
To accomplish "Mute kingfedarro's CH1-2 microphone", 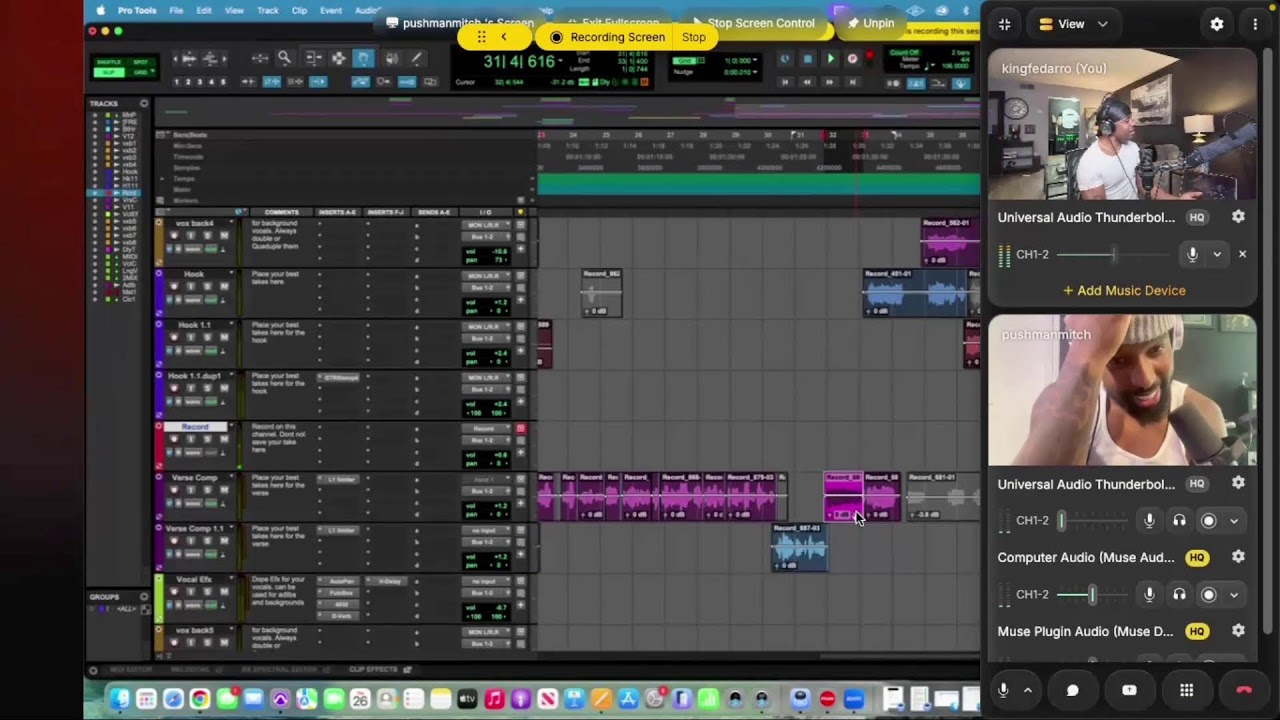I will [1192, 254].
